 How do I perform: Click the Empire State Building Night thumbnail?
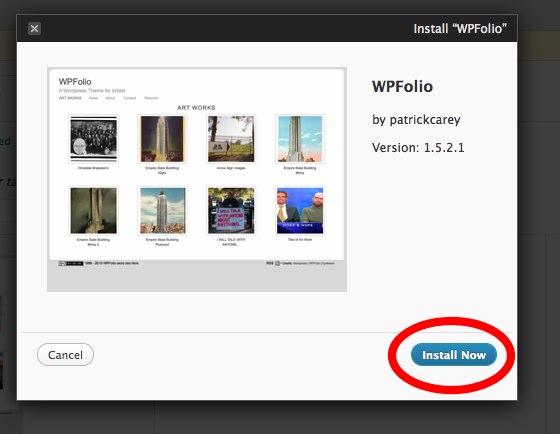coord(162,139)
